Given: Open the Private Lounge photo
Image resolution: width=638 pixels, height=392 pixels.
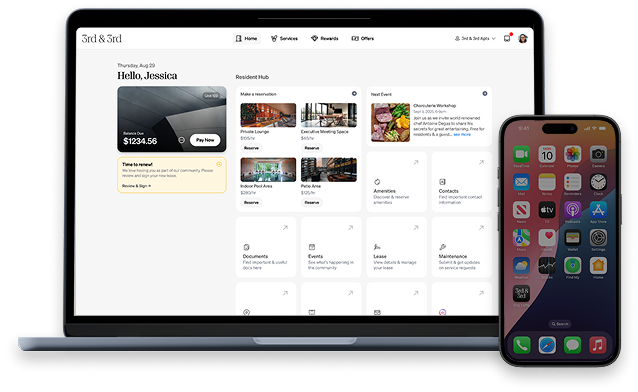Looking at the screenshot, I should coord(268,115).
